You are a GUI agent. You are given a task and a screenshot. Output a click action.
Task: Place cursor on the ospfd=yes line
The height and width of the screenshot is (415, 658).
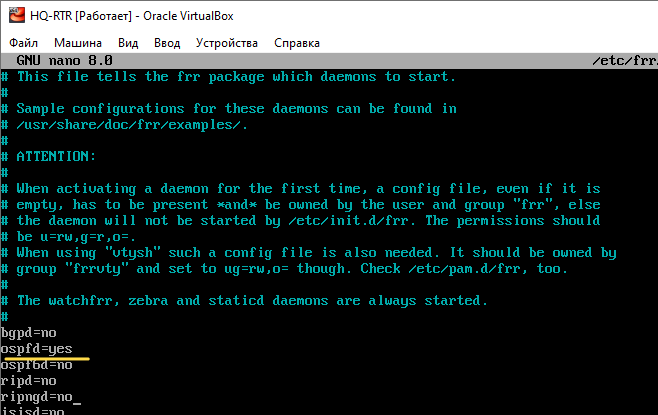tap(37, 349)
